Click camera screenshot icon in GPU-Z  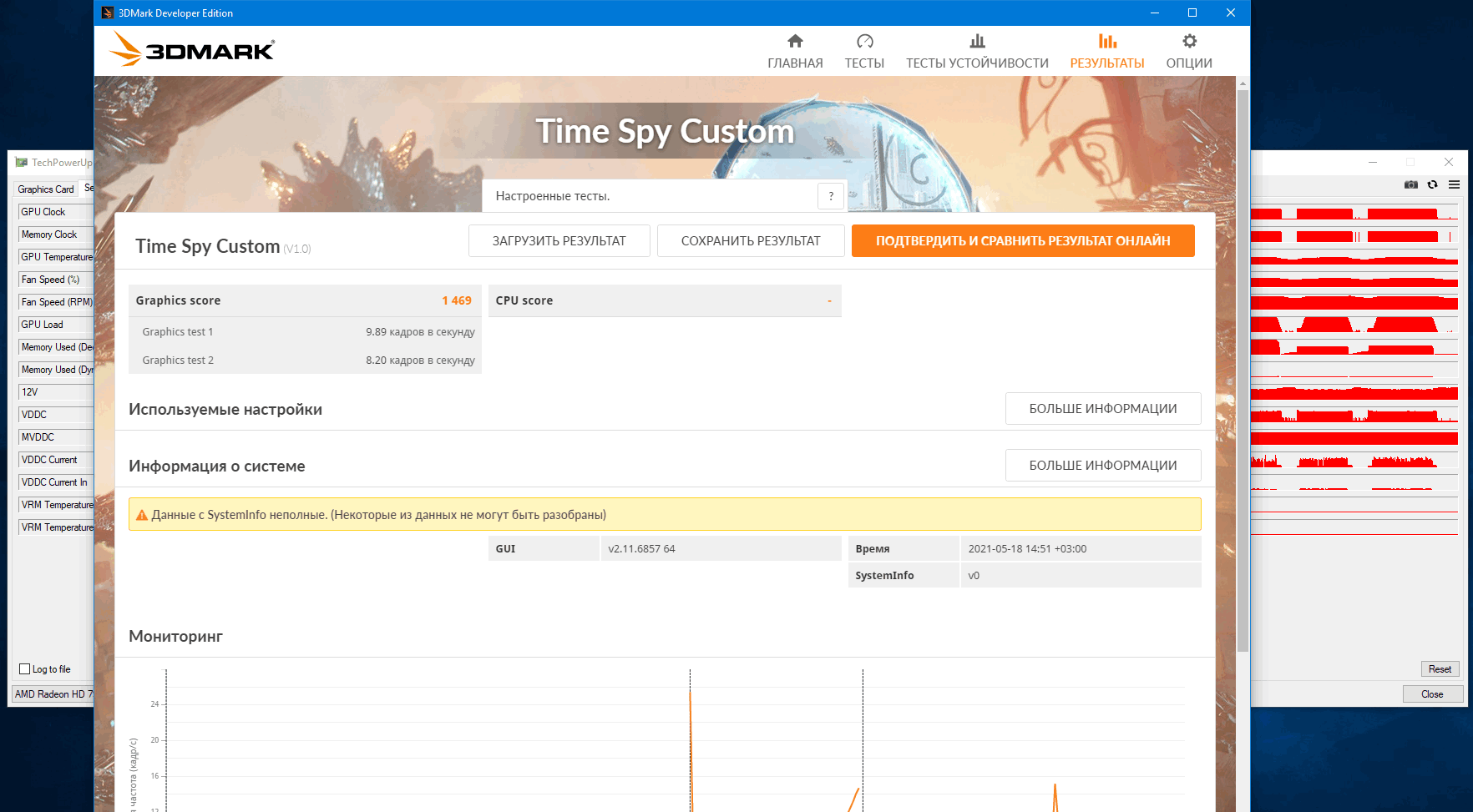coord(1411,184)
